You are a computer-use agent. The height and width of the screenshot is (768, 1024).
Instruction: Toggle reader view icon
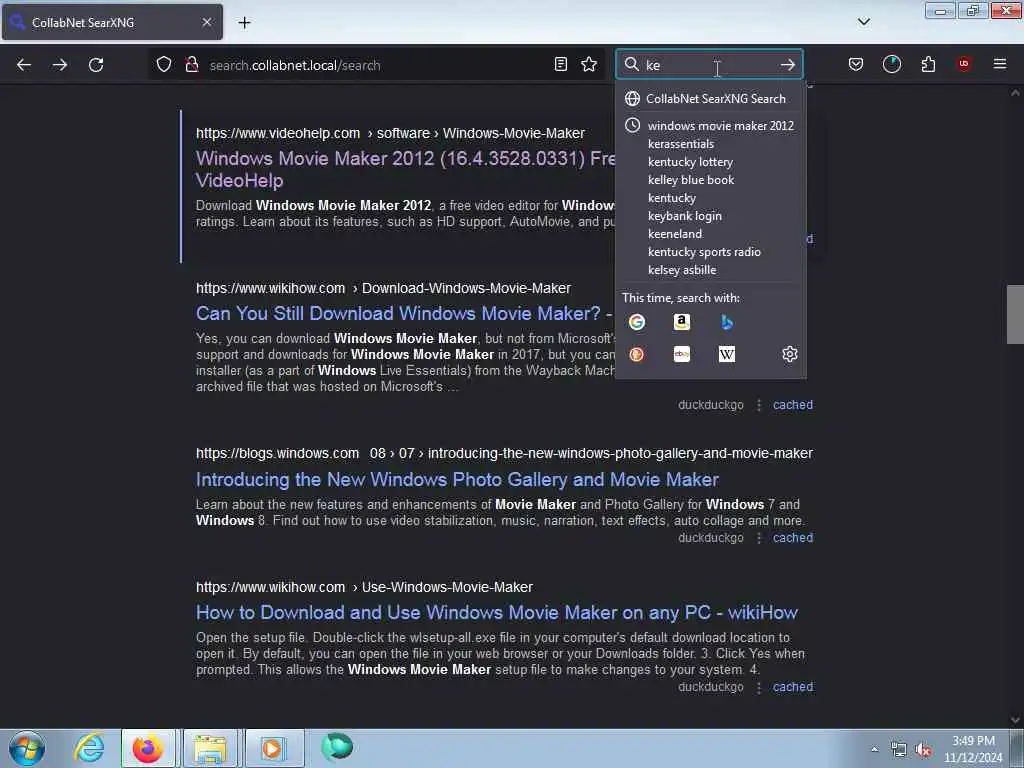tap(560, 64)
